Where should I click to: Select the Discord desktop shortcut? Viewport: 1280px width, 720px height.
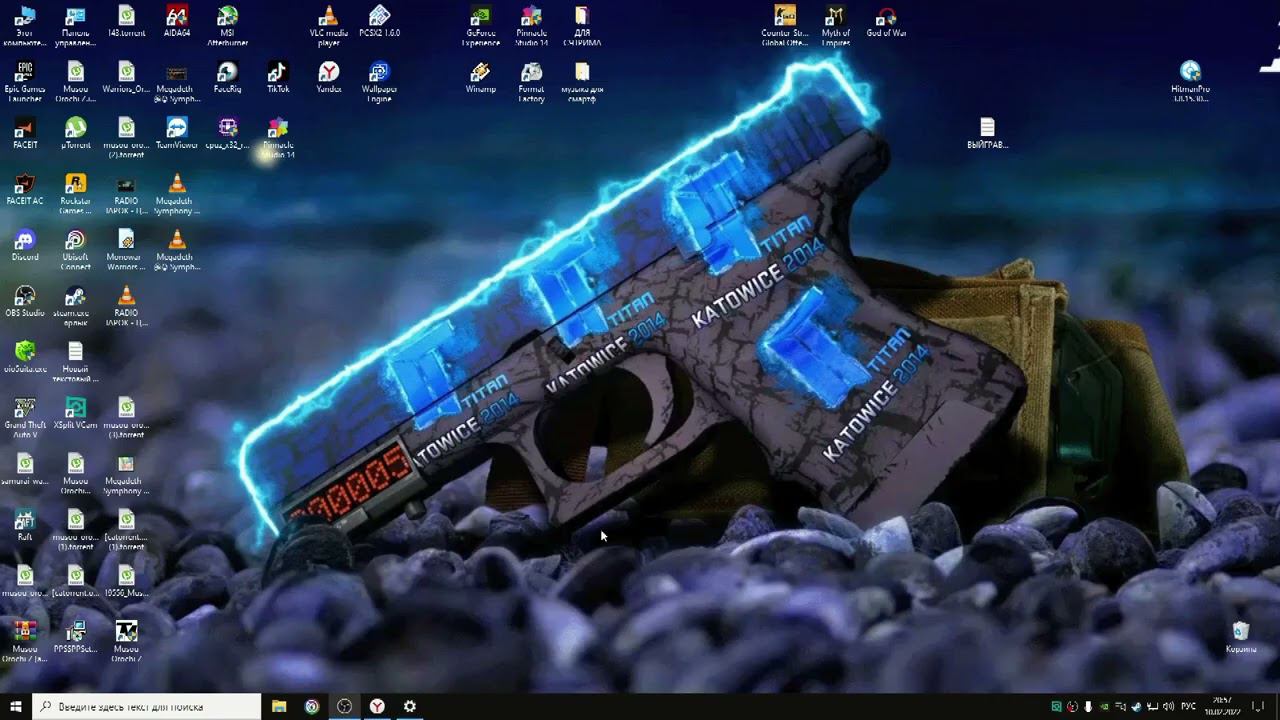coord(25,246)
